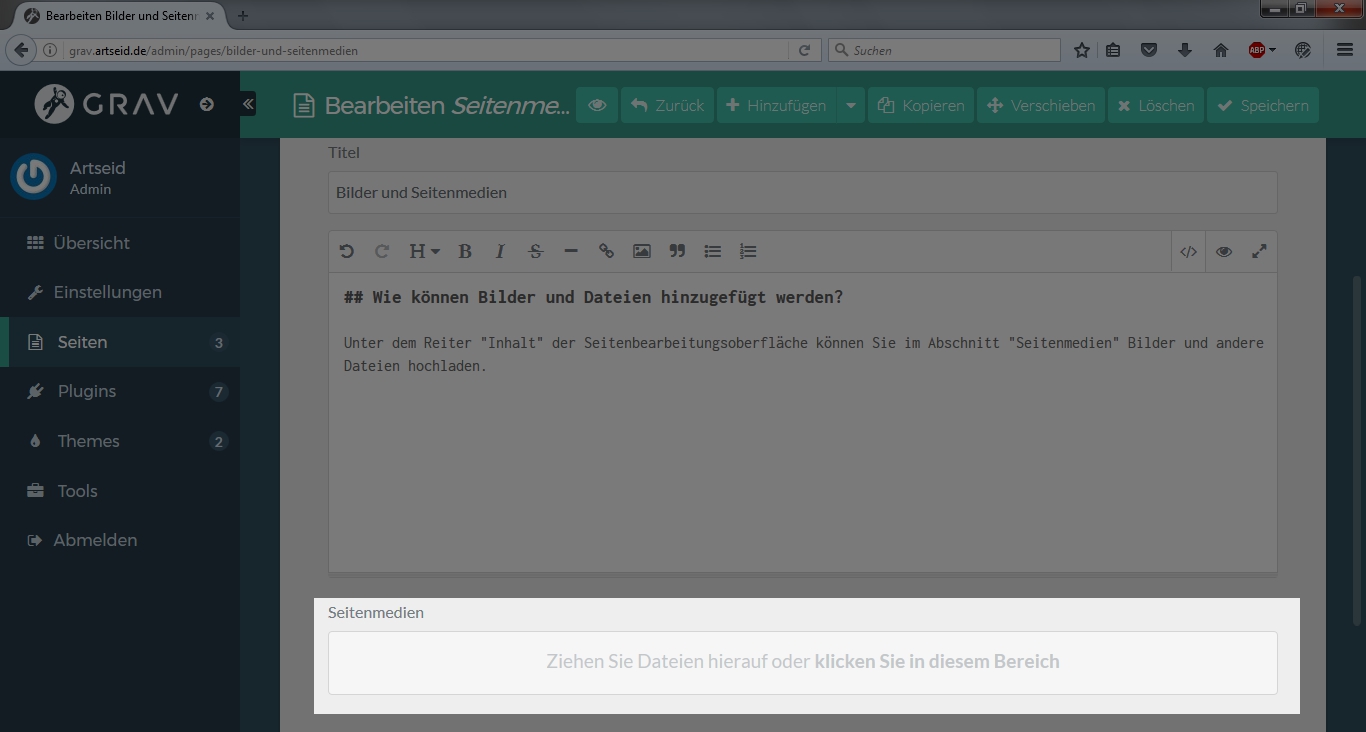Toggle editor preview with eye icon
Image resolution: width=1366 pixels, height=732 pixels.
point(1224,252)
